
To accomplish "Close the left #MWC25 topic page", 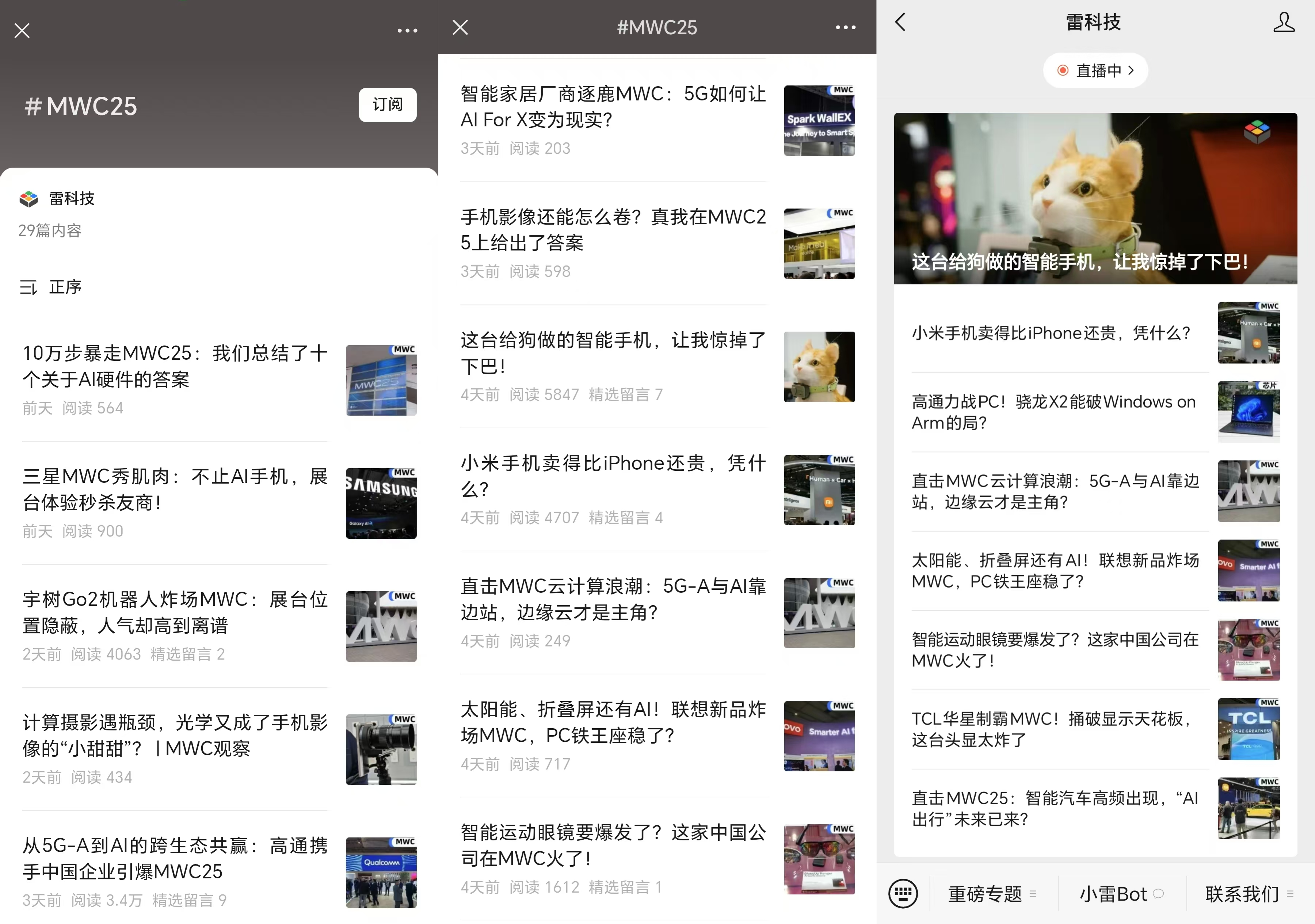I will 22,30.
